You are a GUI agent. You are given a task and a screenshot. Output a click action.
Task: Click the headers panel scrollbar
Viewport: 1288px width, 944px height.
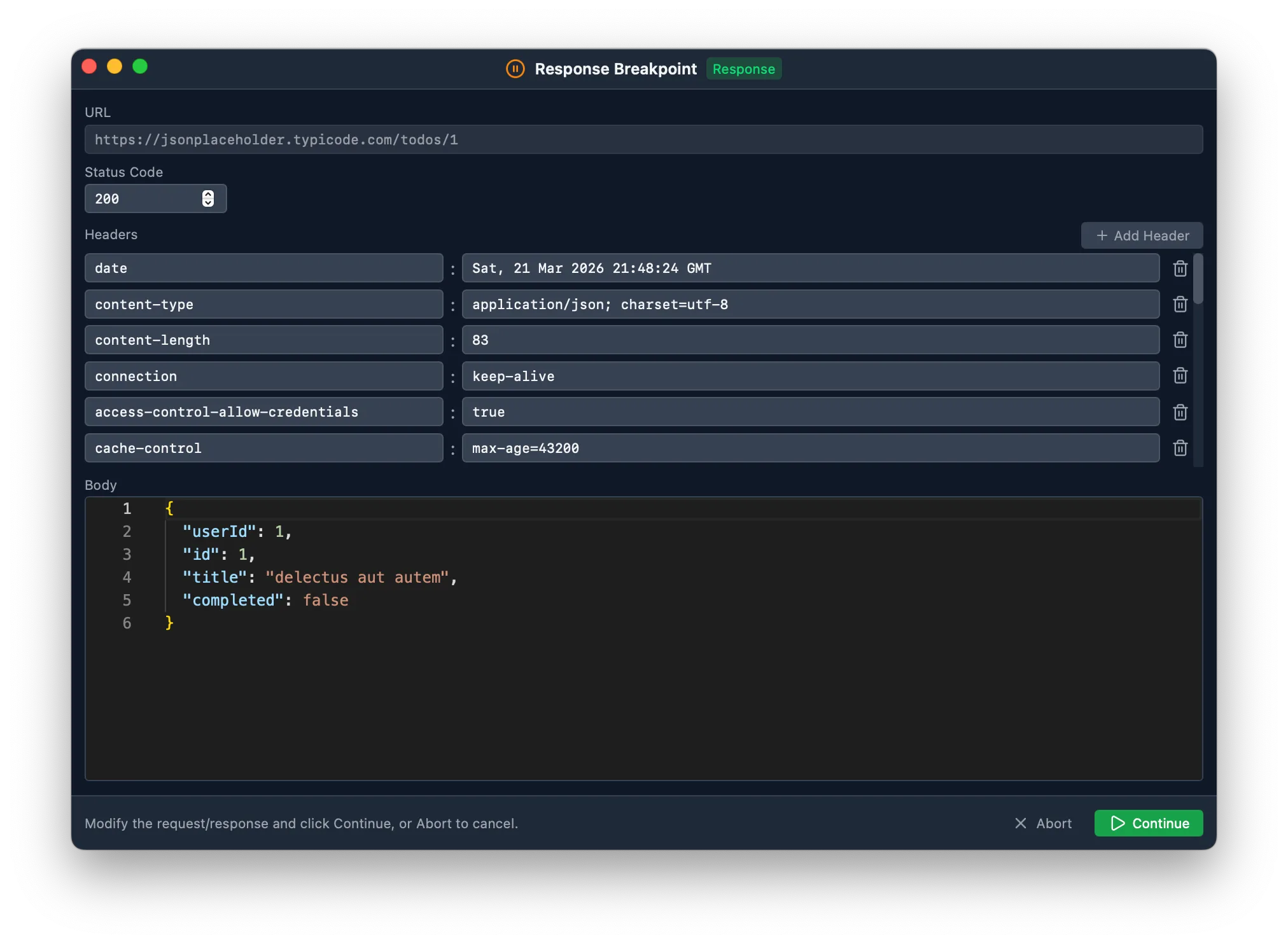(1199, 280)
